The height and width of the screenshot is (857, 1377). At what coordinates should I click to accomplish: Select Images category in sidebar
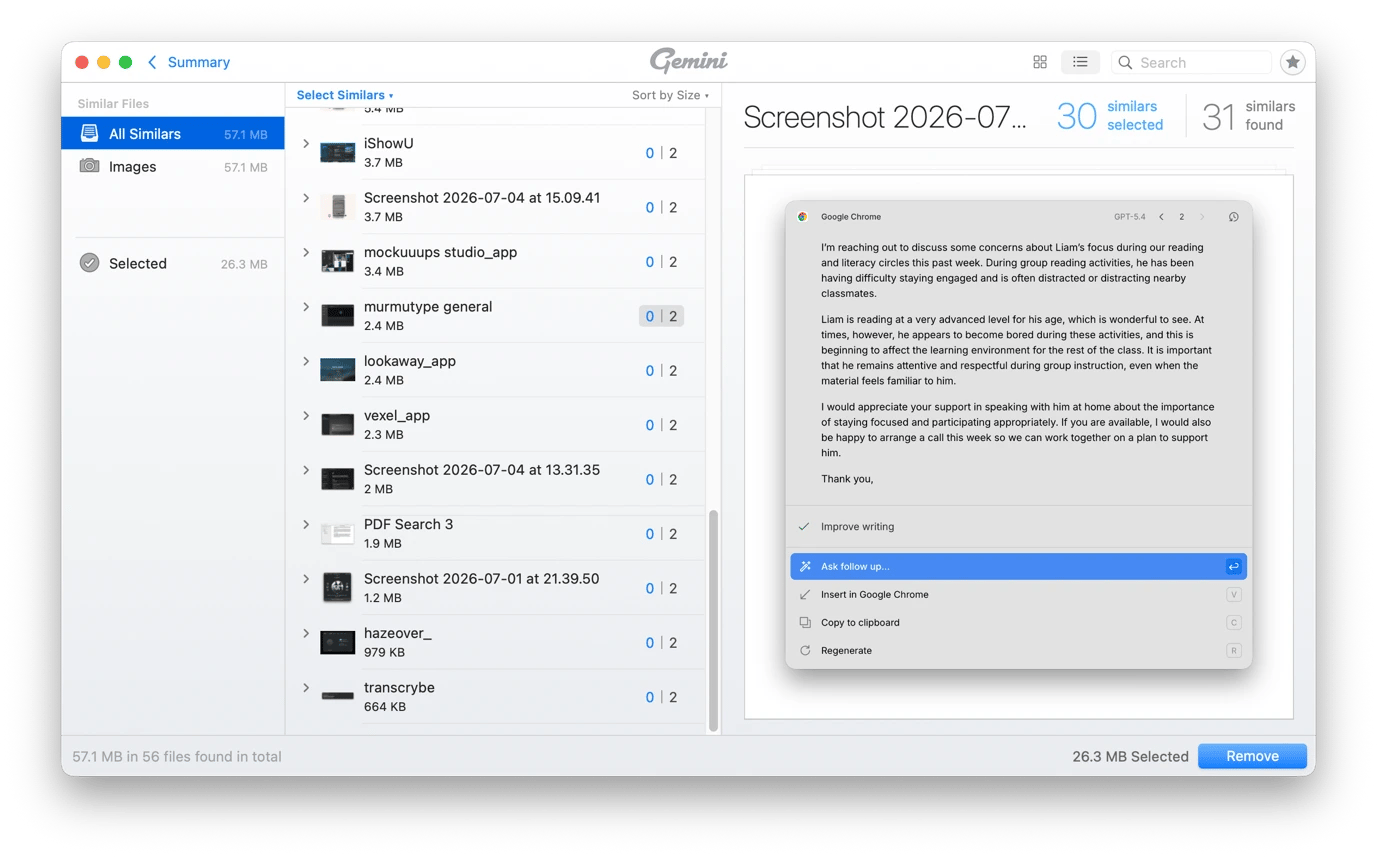(172, 167)
